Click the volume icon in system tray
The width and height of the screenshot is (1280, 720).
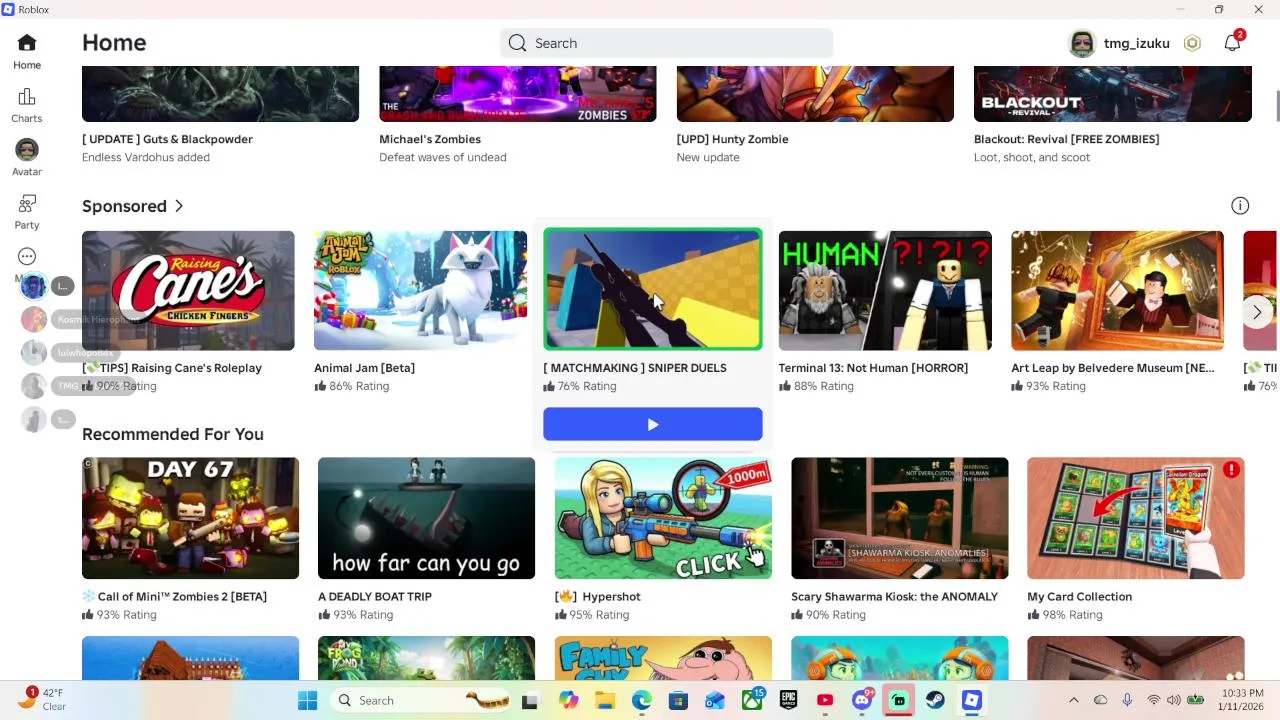[1173, 700]
